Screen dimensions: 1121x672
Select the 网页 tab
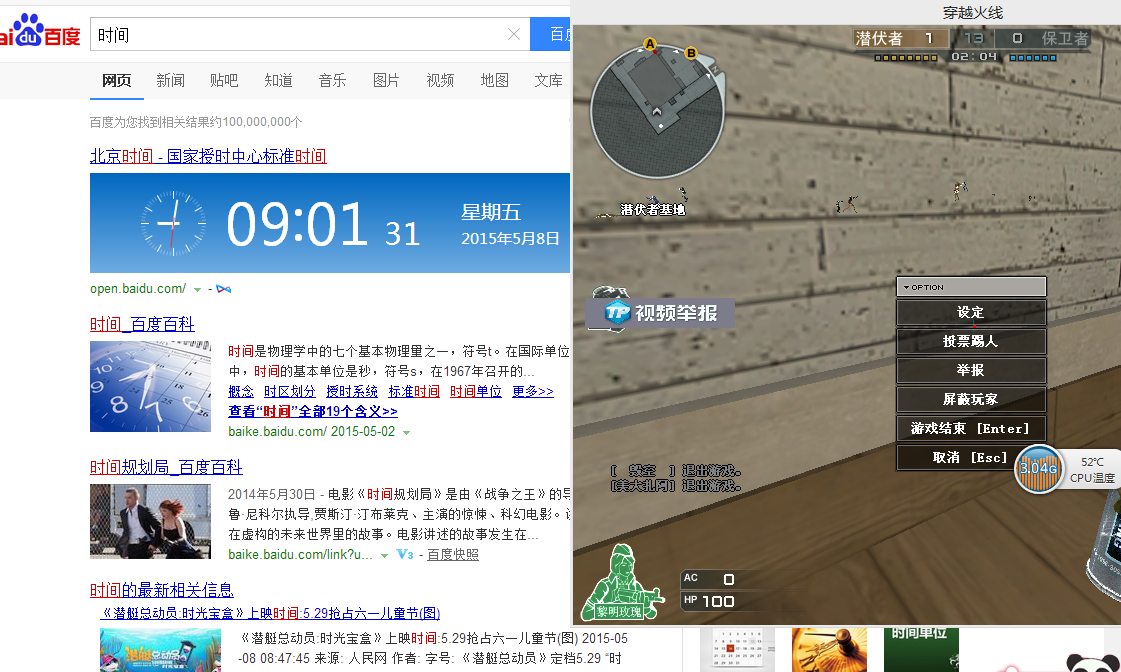tap(117, 81)
